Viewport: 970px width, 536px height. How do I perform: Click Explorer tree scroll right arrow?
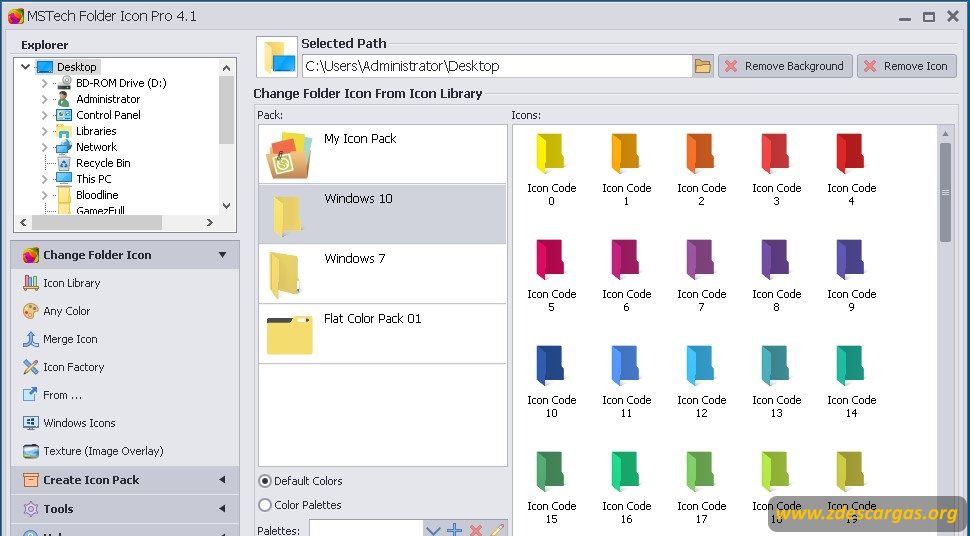point(210,222)
